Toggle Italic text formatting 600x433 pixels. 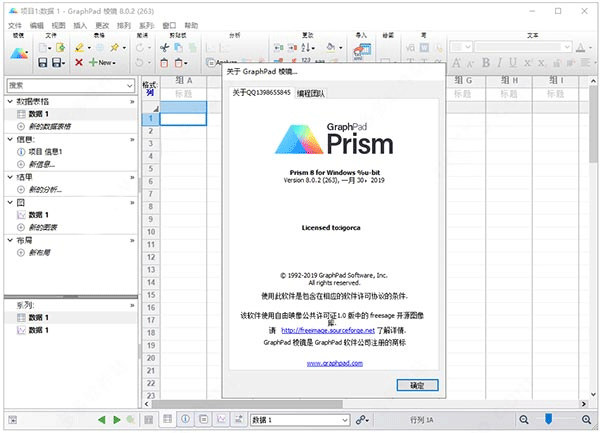click(499, 63)
